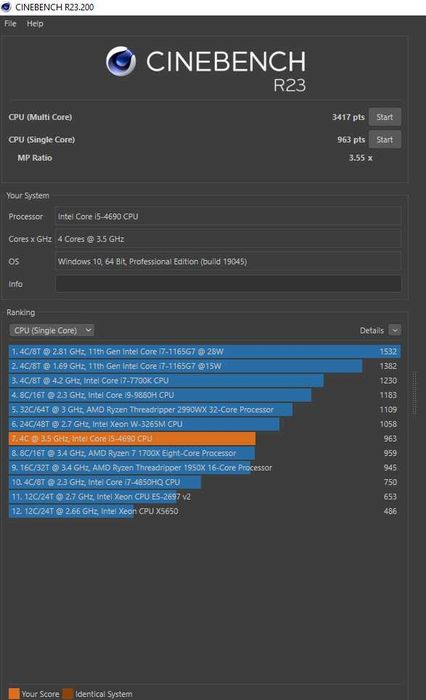Start the CPU Multi Core test

(x=384, y=117)
